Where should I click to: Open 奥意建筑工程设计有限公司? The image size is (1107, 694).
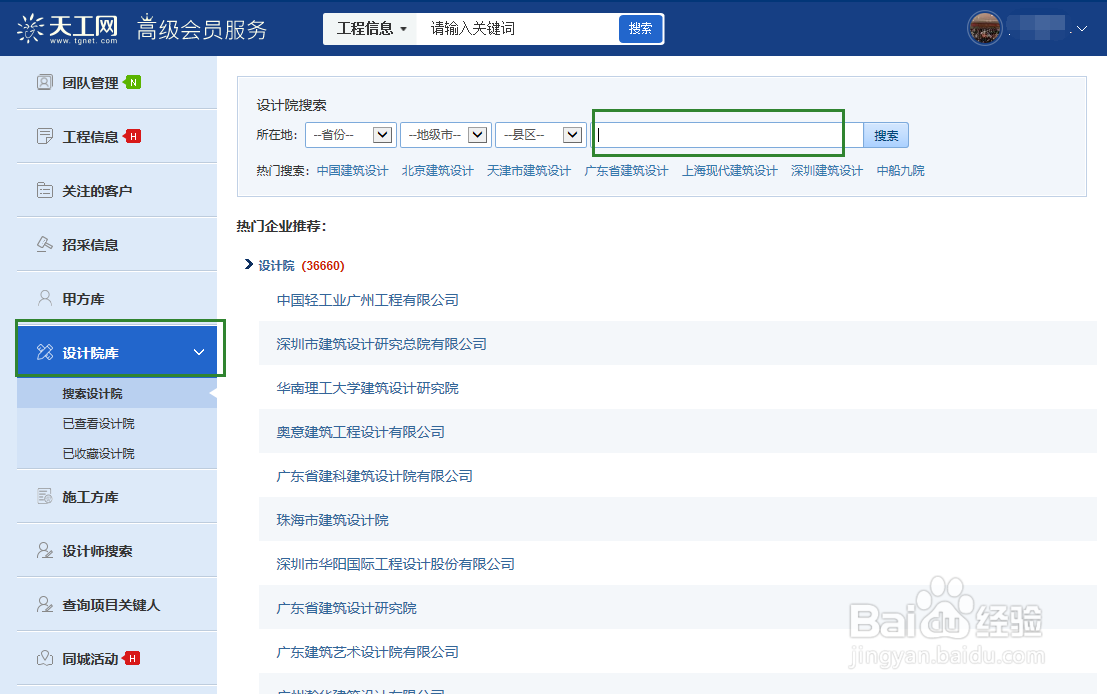tap(360, 432)
